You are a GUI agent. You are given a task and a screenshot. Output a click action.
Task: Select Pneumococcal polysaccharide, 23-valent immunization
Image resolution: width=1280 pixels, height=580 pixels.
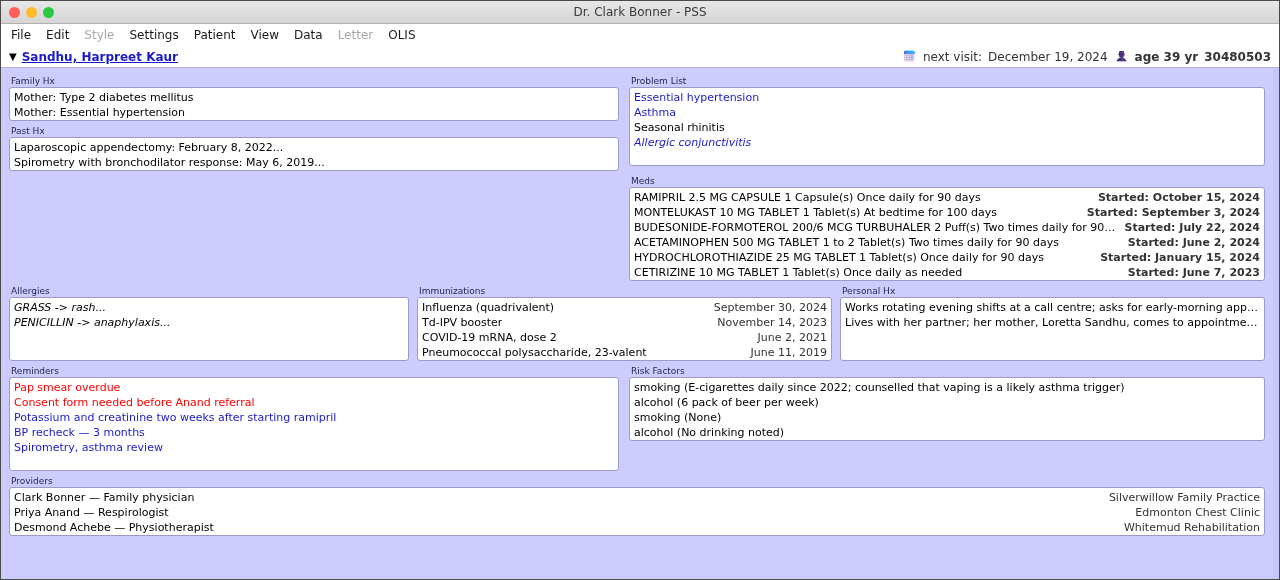pyautogui.click(x=624, y=353)
